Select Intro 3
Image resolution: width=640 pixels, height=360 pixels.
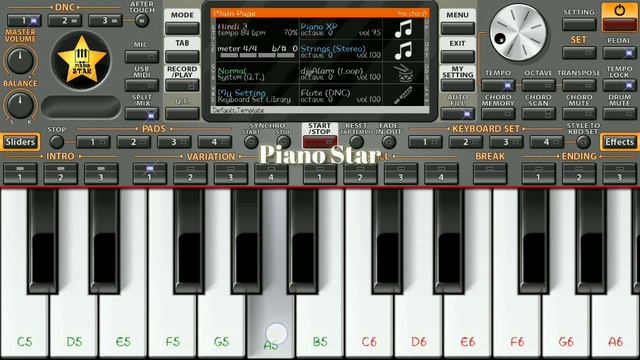pos(101,173)
